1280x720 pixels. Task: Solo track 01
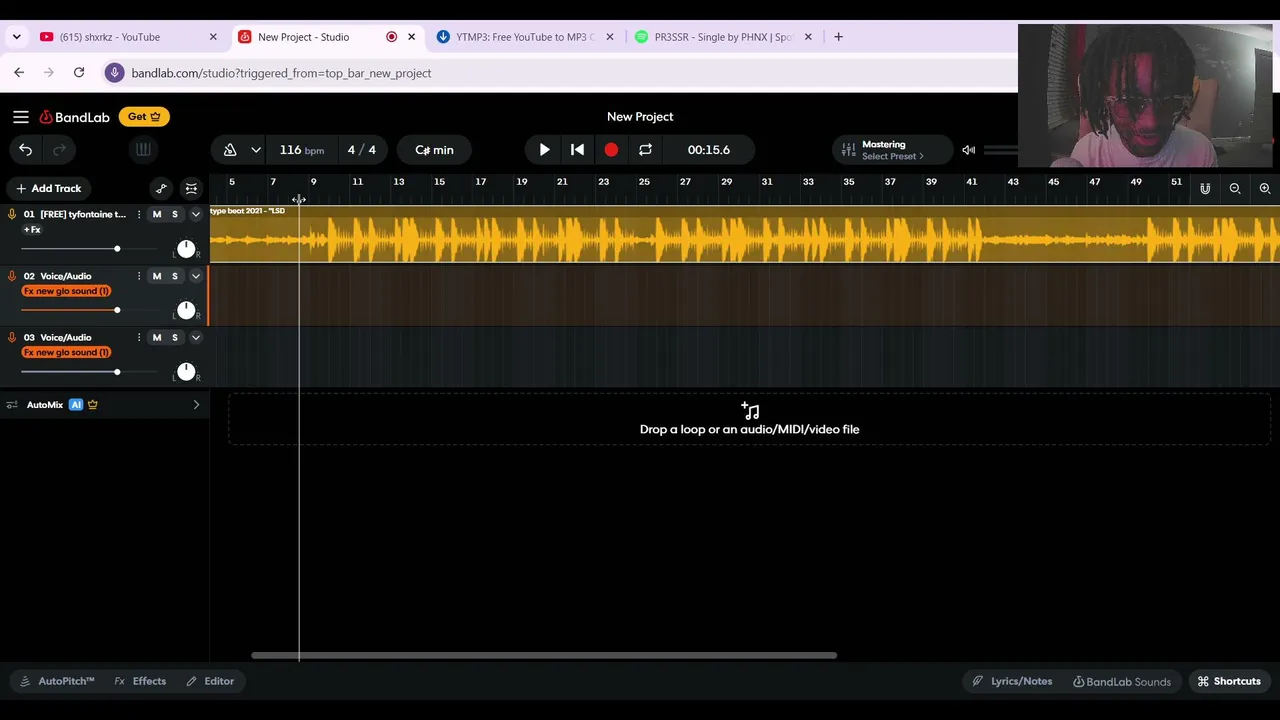(174, 214)
